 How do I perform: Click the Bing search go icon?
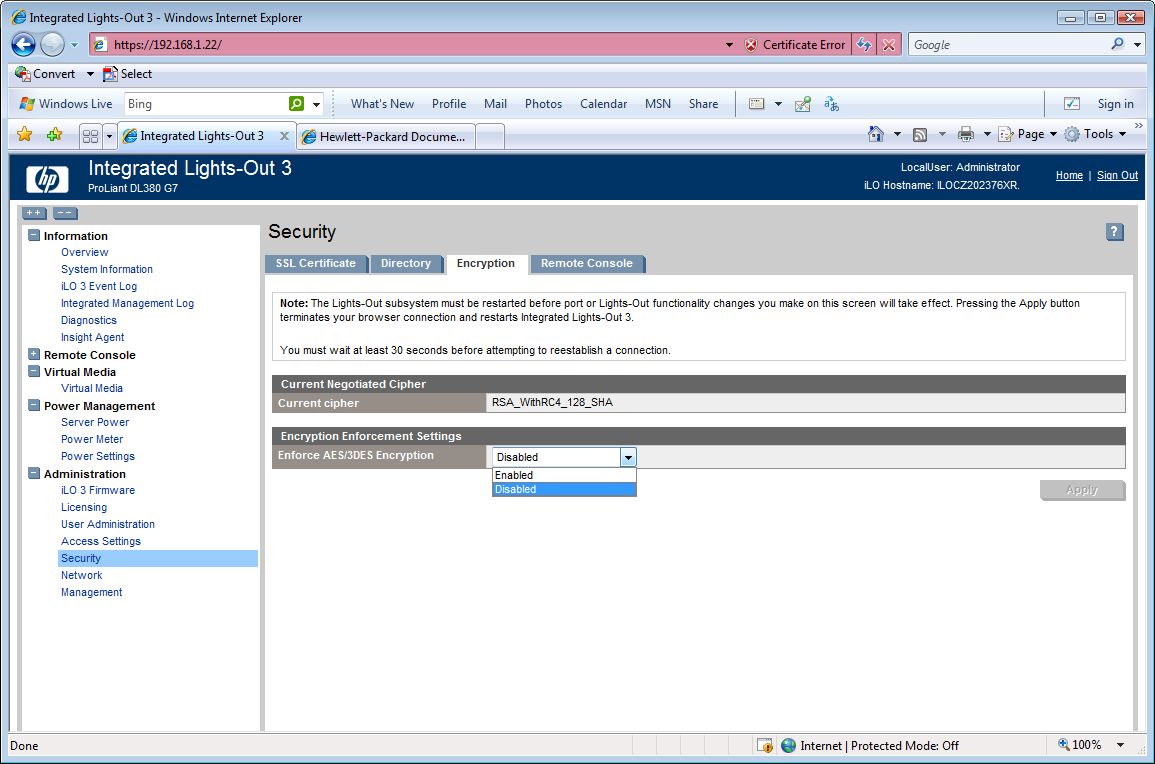296,104
